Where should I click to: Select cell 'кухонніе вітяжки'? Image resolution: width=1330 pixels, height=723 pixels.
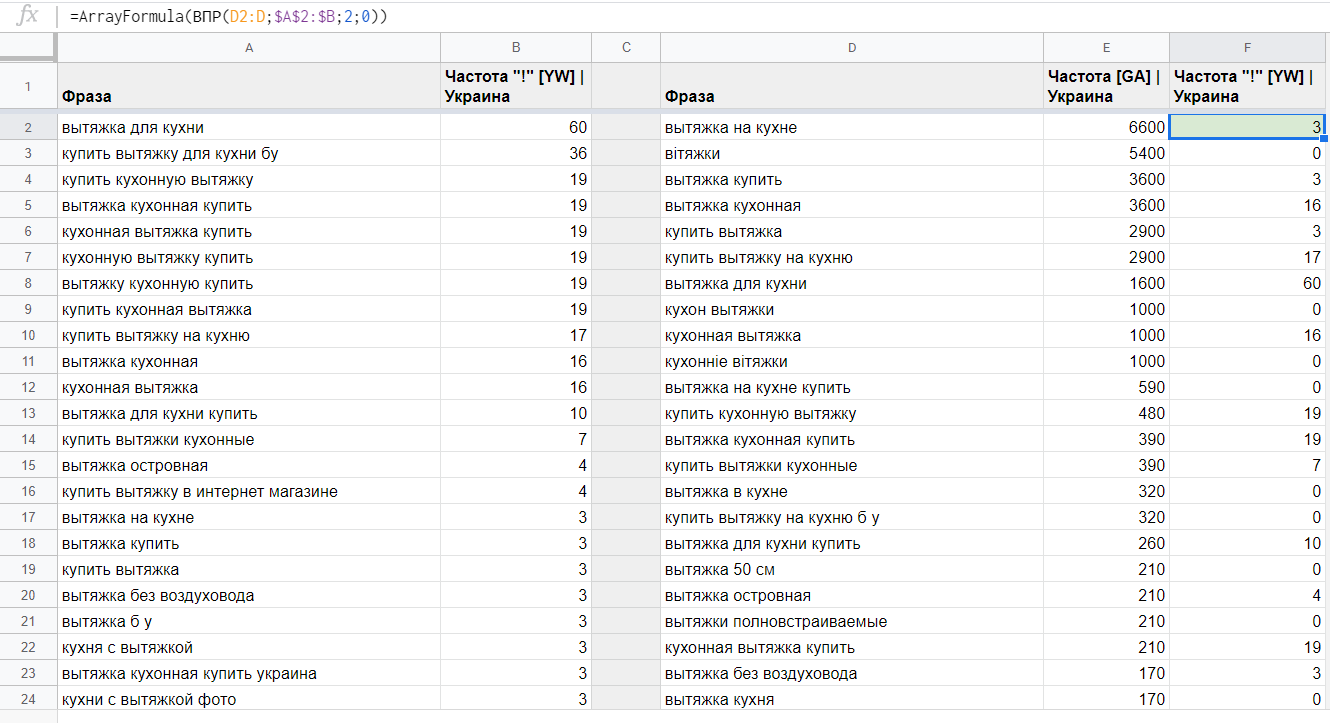[x=852, y=362]
